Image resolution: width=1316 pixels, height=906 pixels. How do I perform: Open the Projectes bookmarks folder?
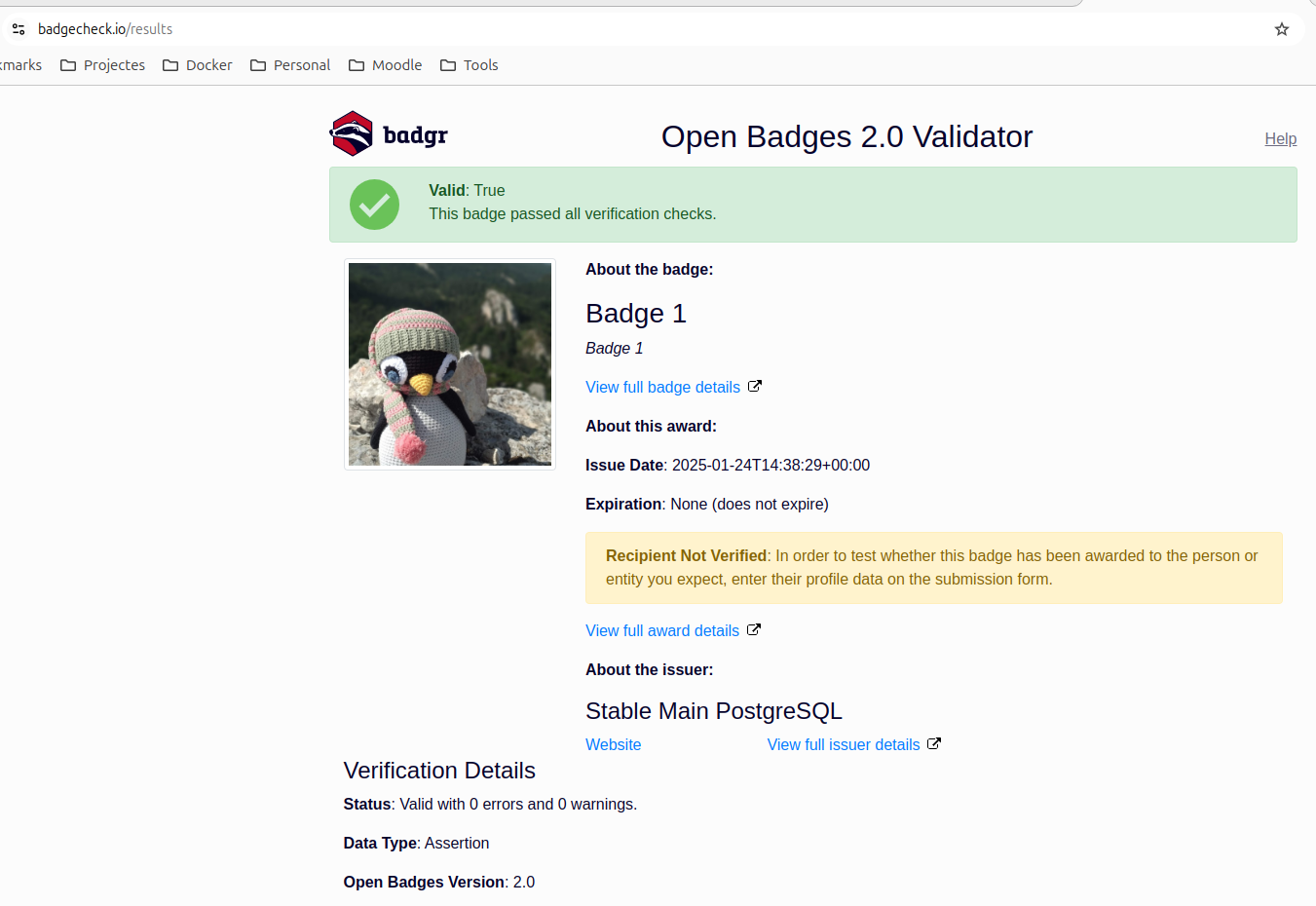pos(102,65)
